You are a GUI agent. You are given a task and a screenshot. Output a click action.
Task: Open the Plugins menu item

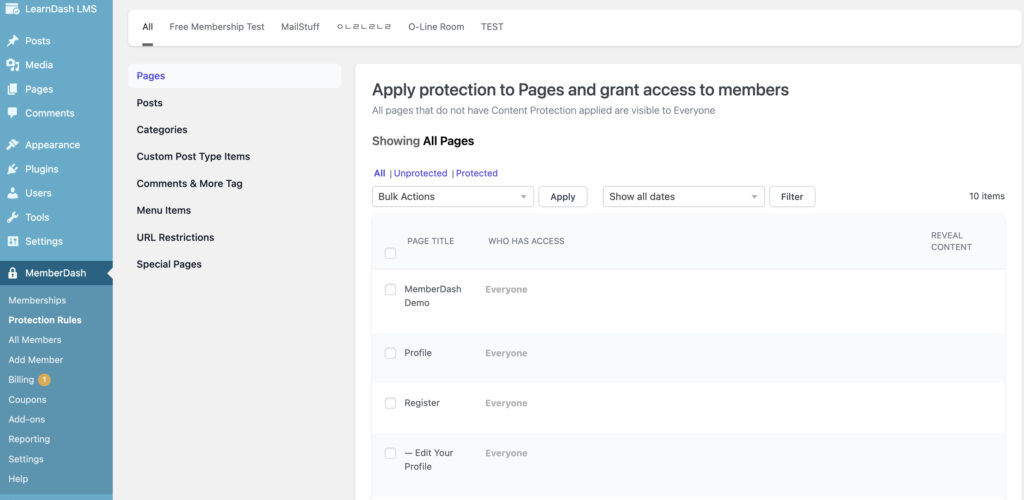point(42,169)
